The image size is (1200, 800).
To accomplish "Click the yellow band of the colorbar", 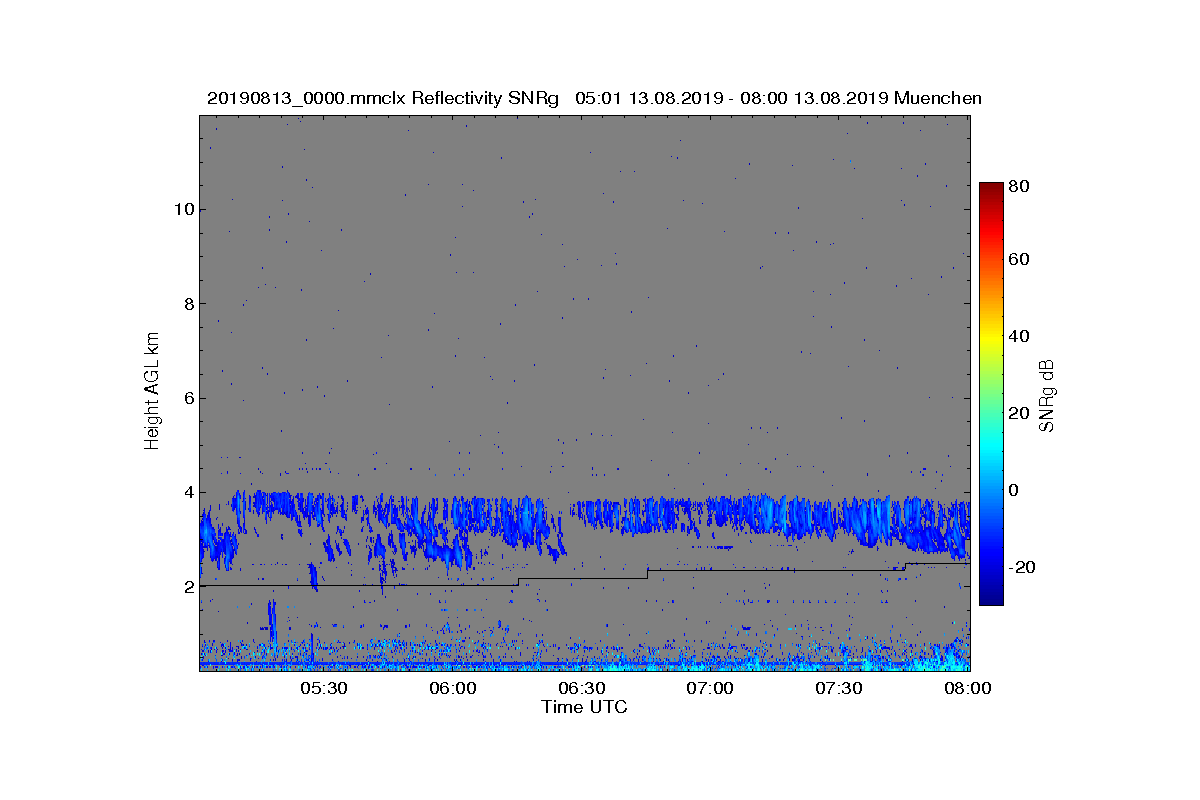I will point(991,343).
